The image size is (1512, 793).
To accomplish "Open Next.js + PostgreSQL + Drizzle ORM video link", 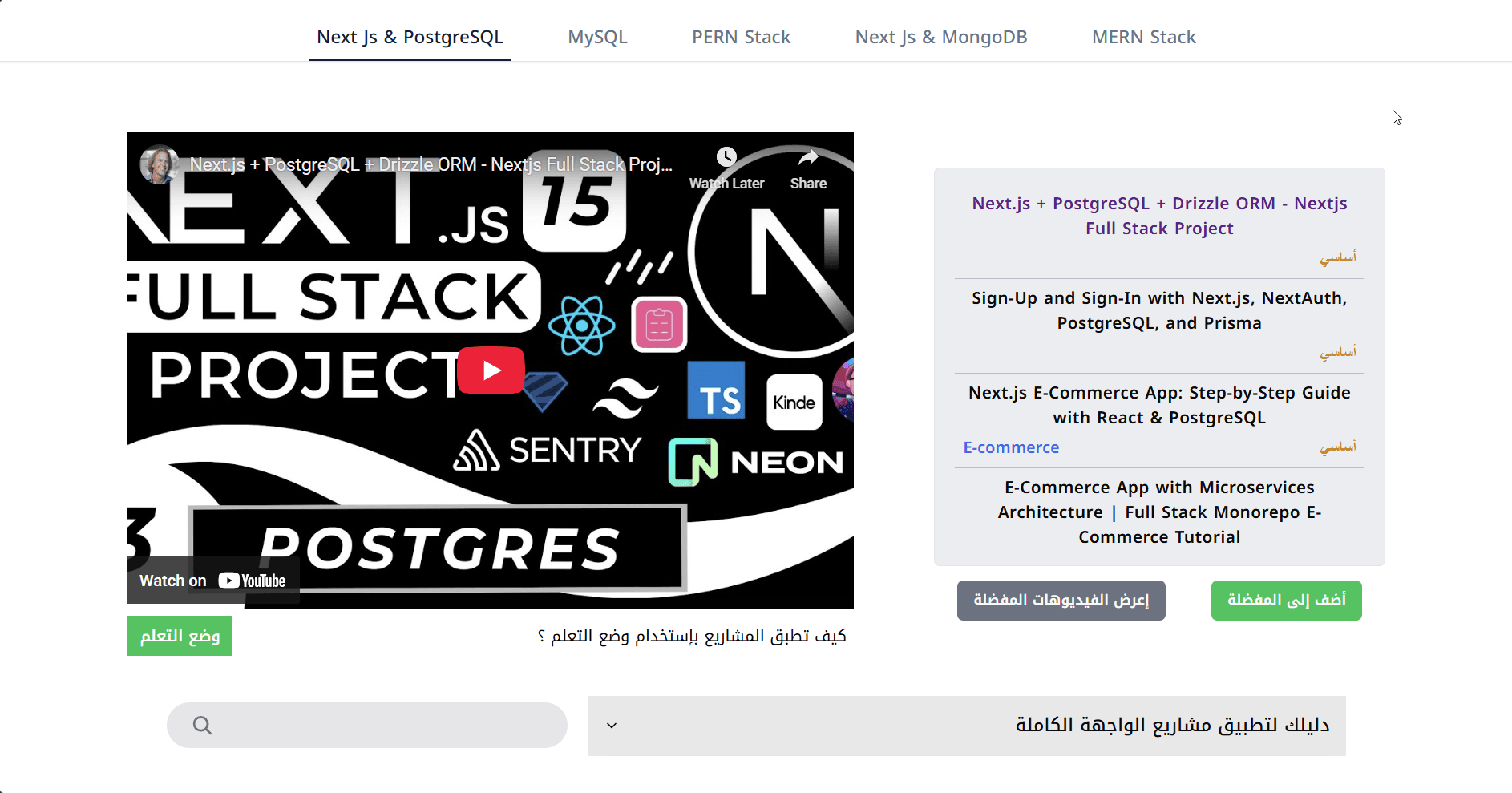I will pyautogui.click(x=1159, y=216).
